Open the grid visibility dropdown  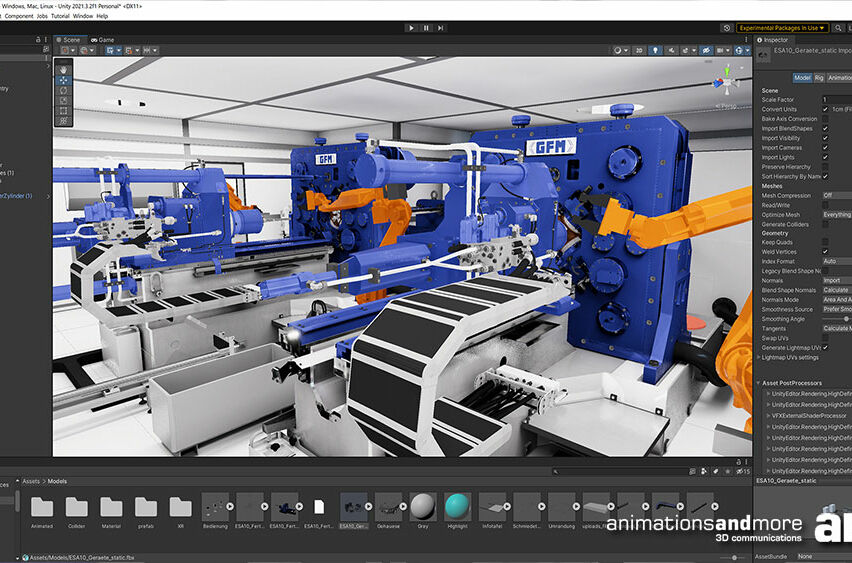[114, 50]
